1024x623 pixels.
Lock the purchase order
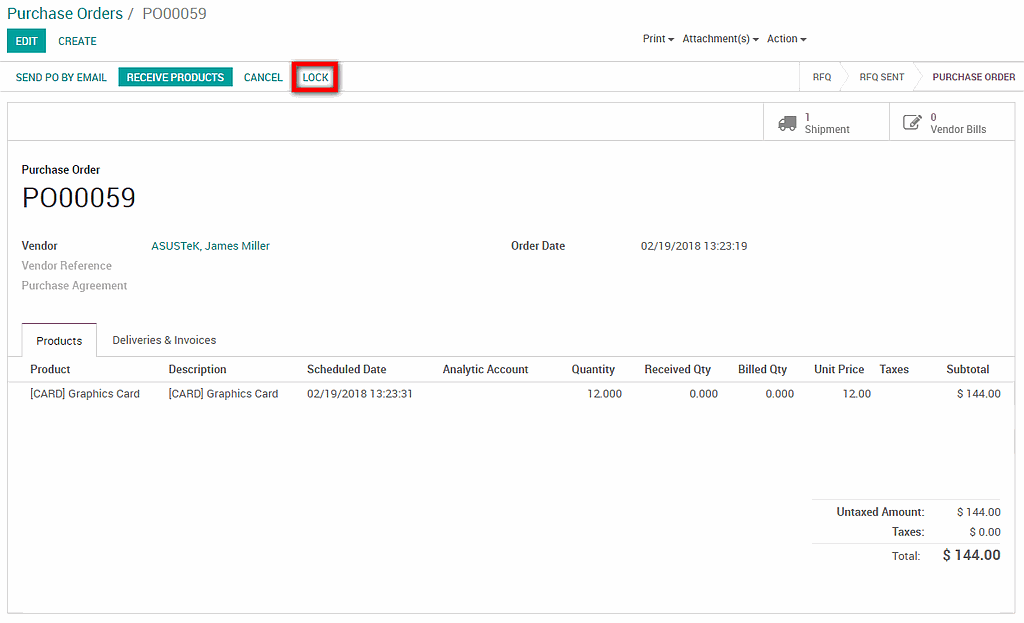[315, 77]
